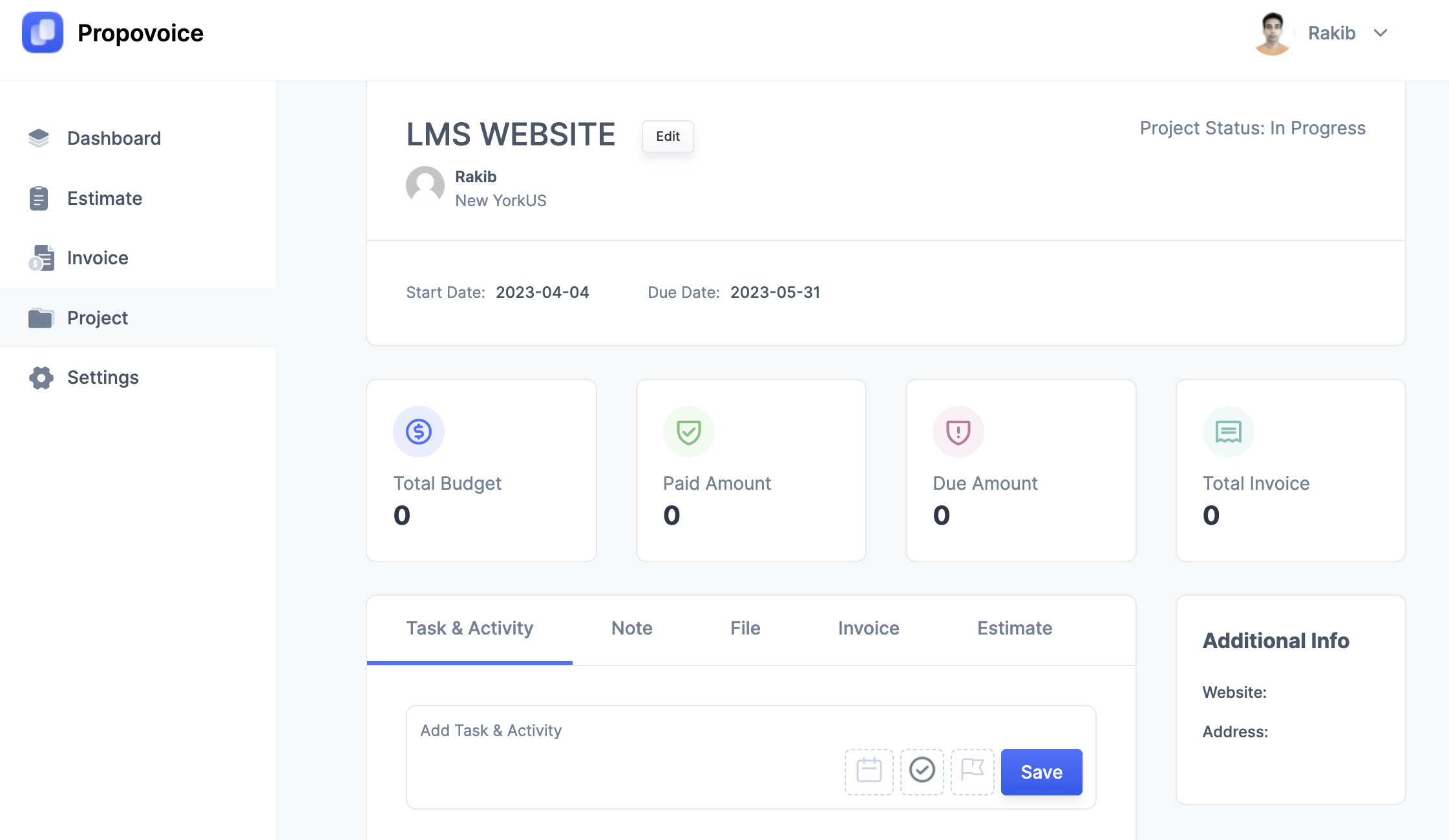Open Invoice in the sidebar
The width and height of the screenshot is (1449, 840).
click(138, 258)
